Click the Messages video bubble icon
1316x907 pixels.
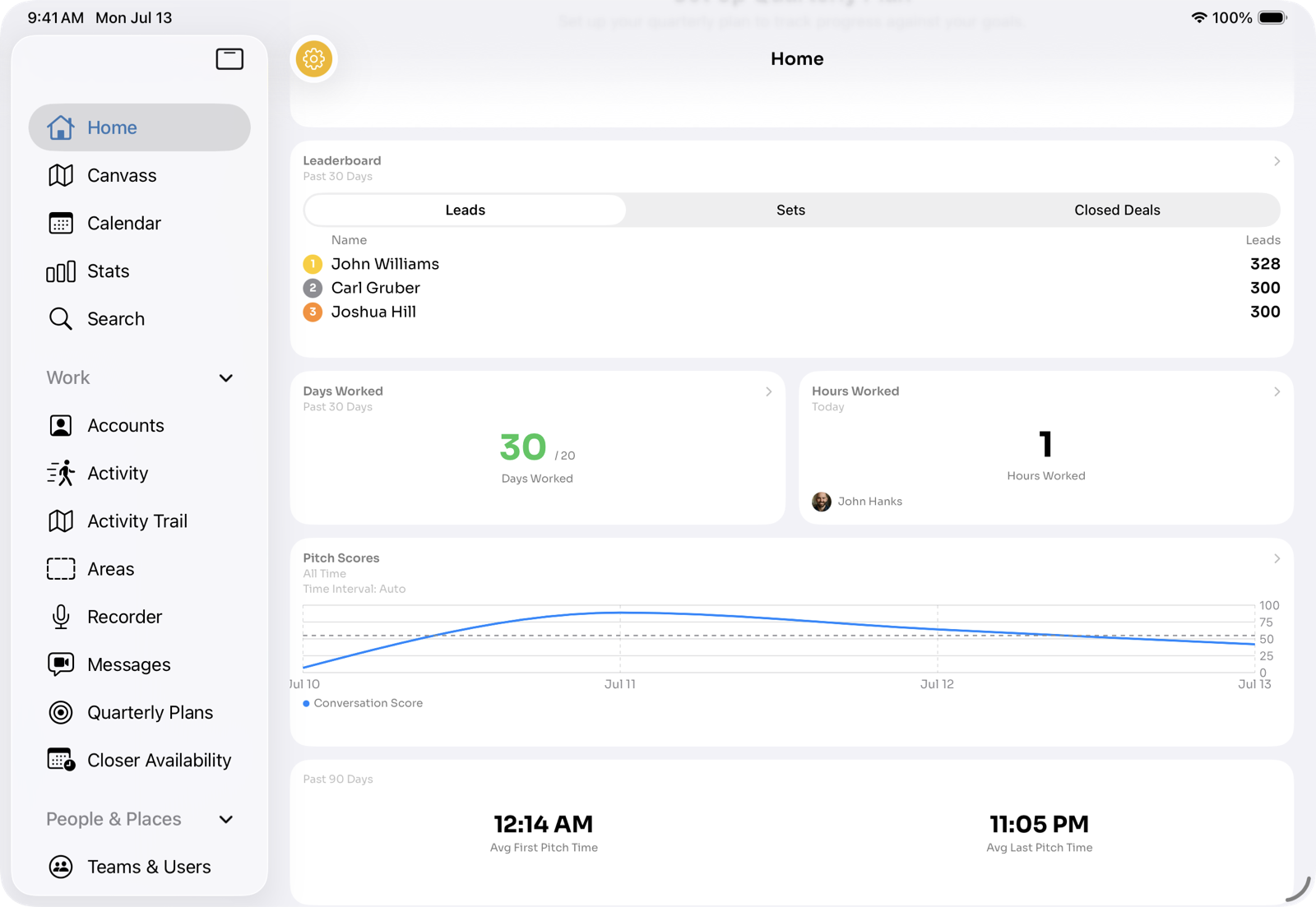point(60,664)
